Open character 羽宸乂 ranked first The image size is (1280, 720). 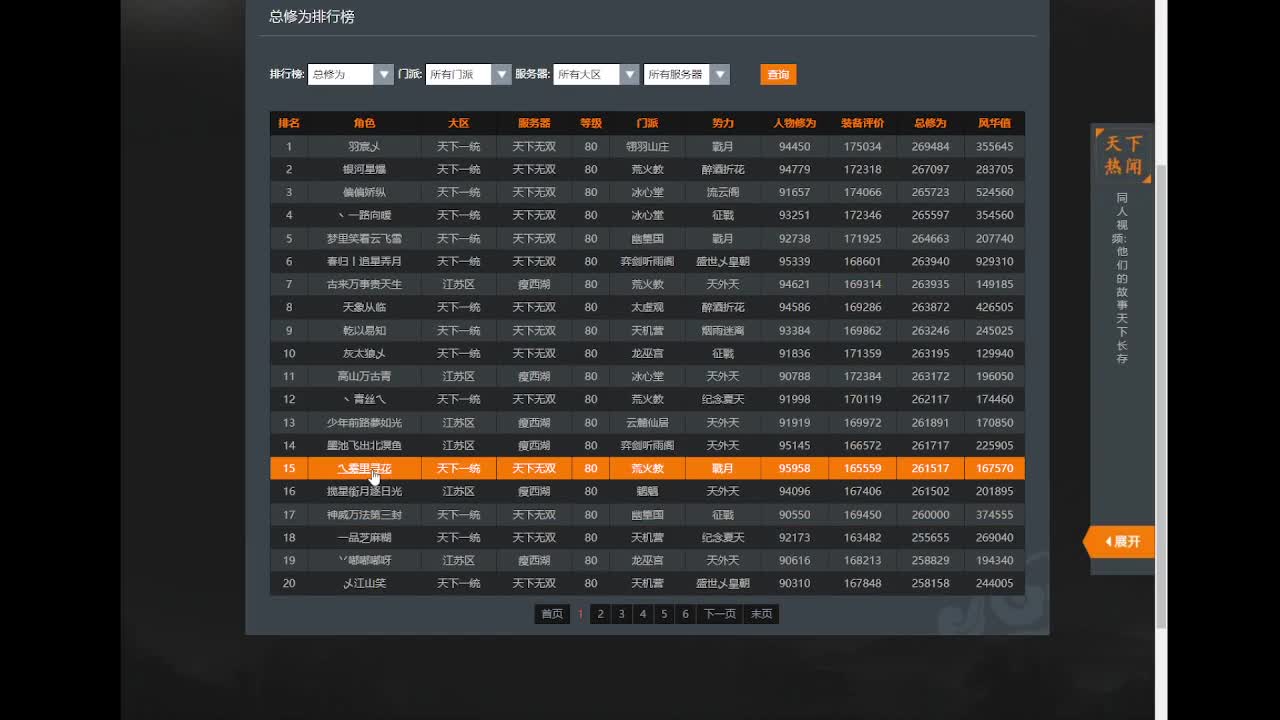(364, 146)
